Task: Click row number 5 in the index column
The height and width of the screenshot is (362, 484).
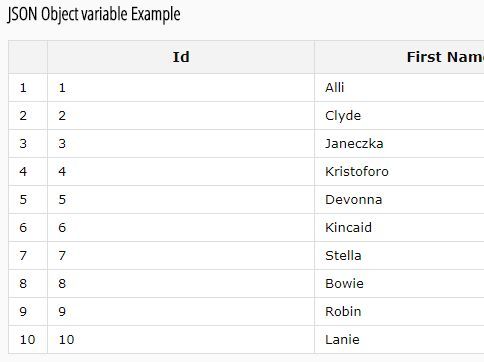Action: (28, 200)
